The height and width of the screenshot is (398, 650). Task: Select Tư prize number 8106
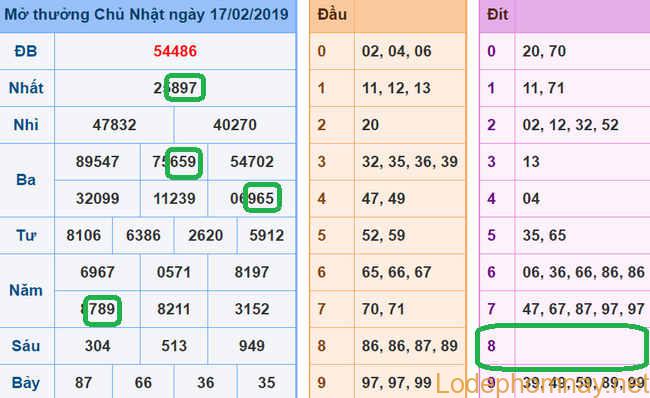(x=83, y=235)
